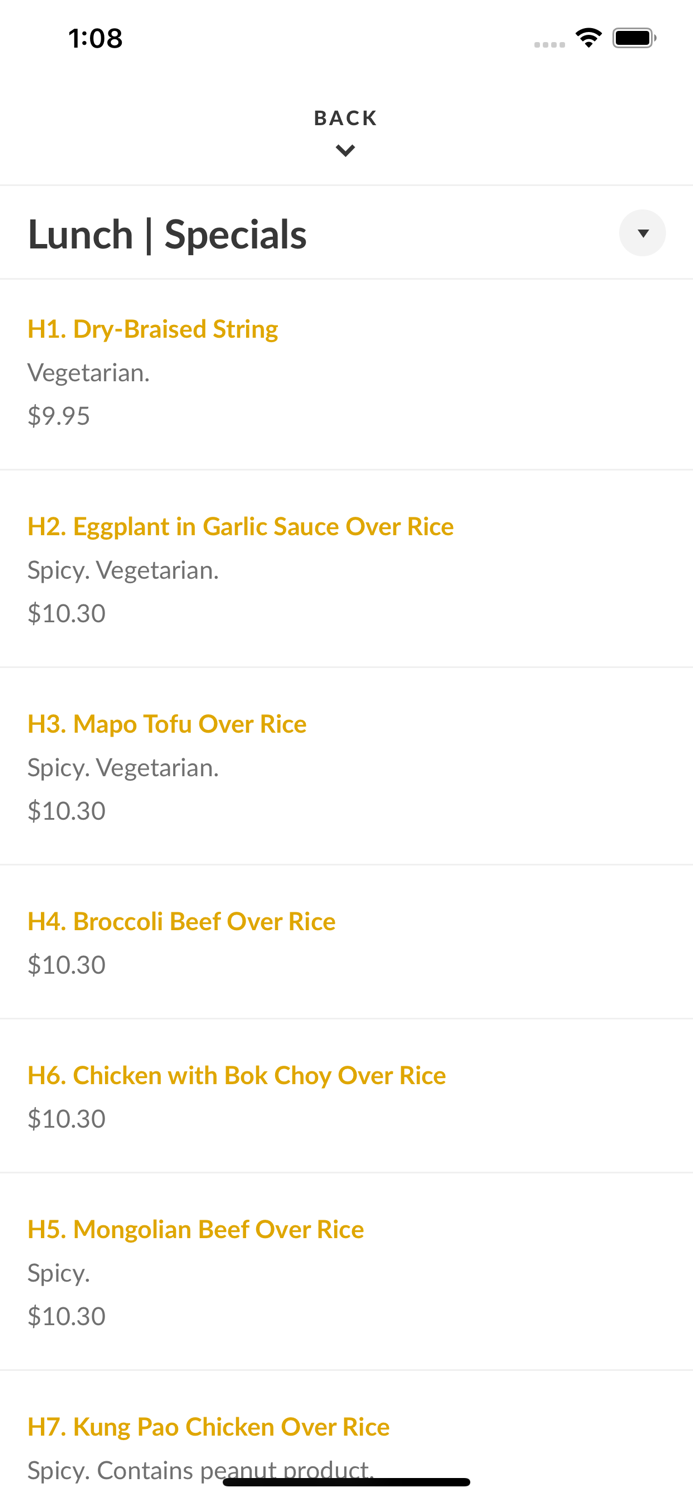
Task: Tap the home indicator bar at bottom
Action: (x=346, y=1482)
